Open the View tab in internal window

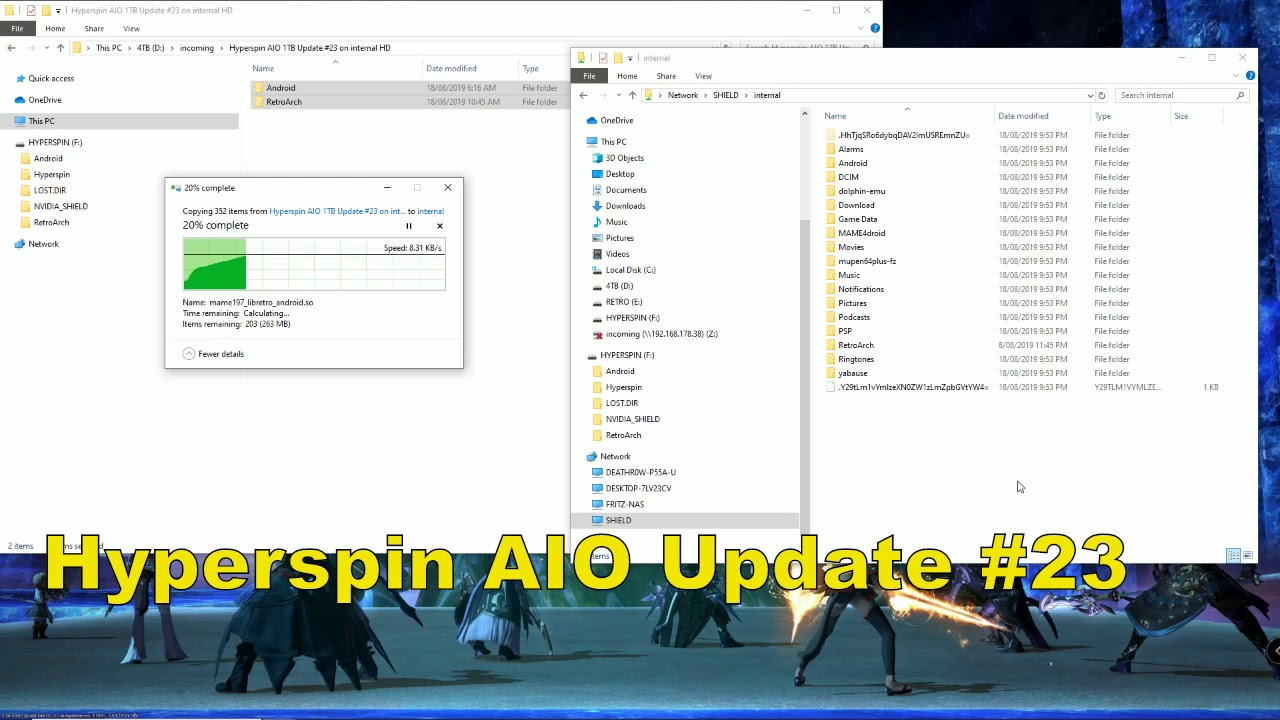coord(704,76)
